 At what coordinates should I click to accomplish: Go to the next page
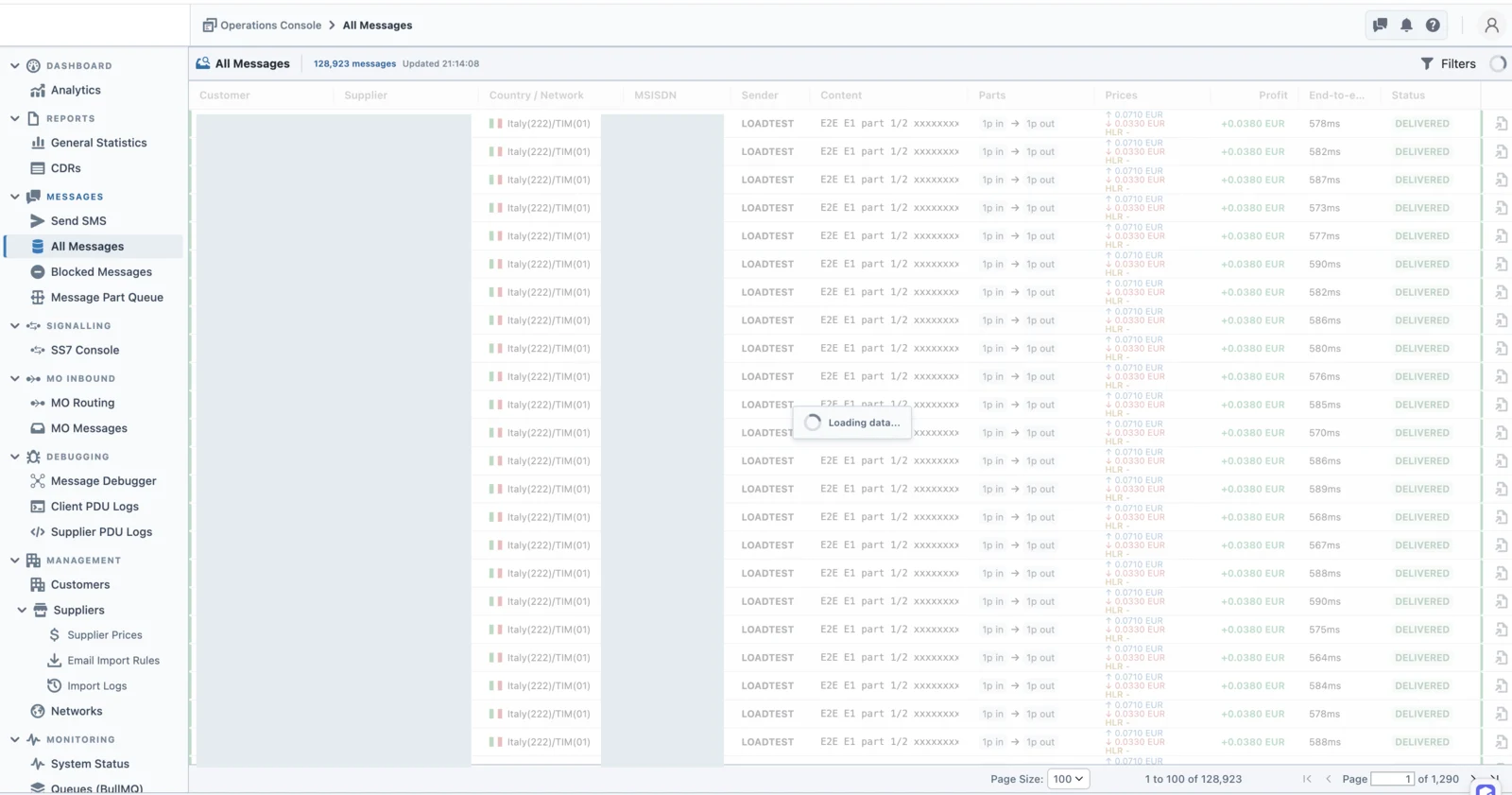[x=1473, y=779]
